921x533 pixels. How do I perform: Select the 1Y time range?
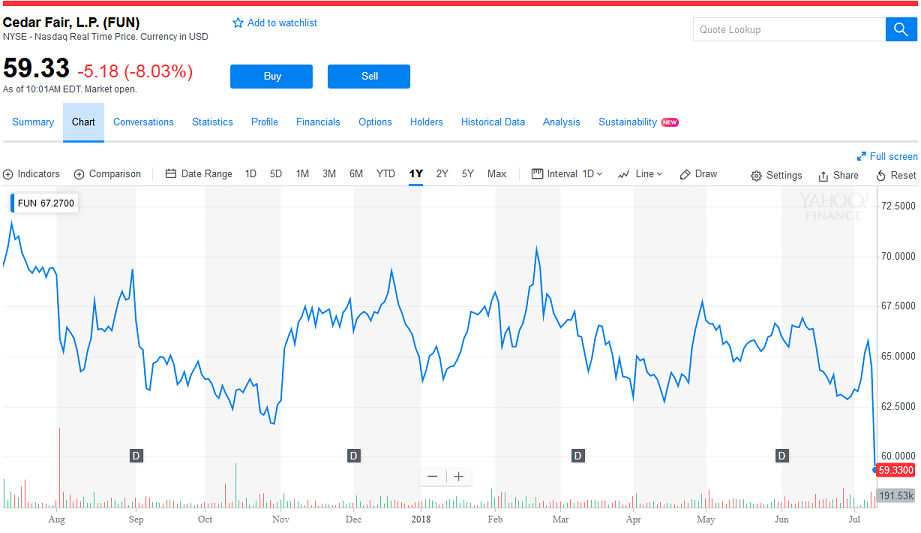(x=416, y=174)
